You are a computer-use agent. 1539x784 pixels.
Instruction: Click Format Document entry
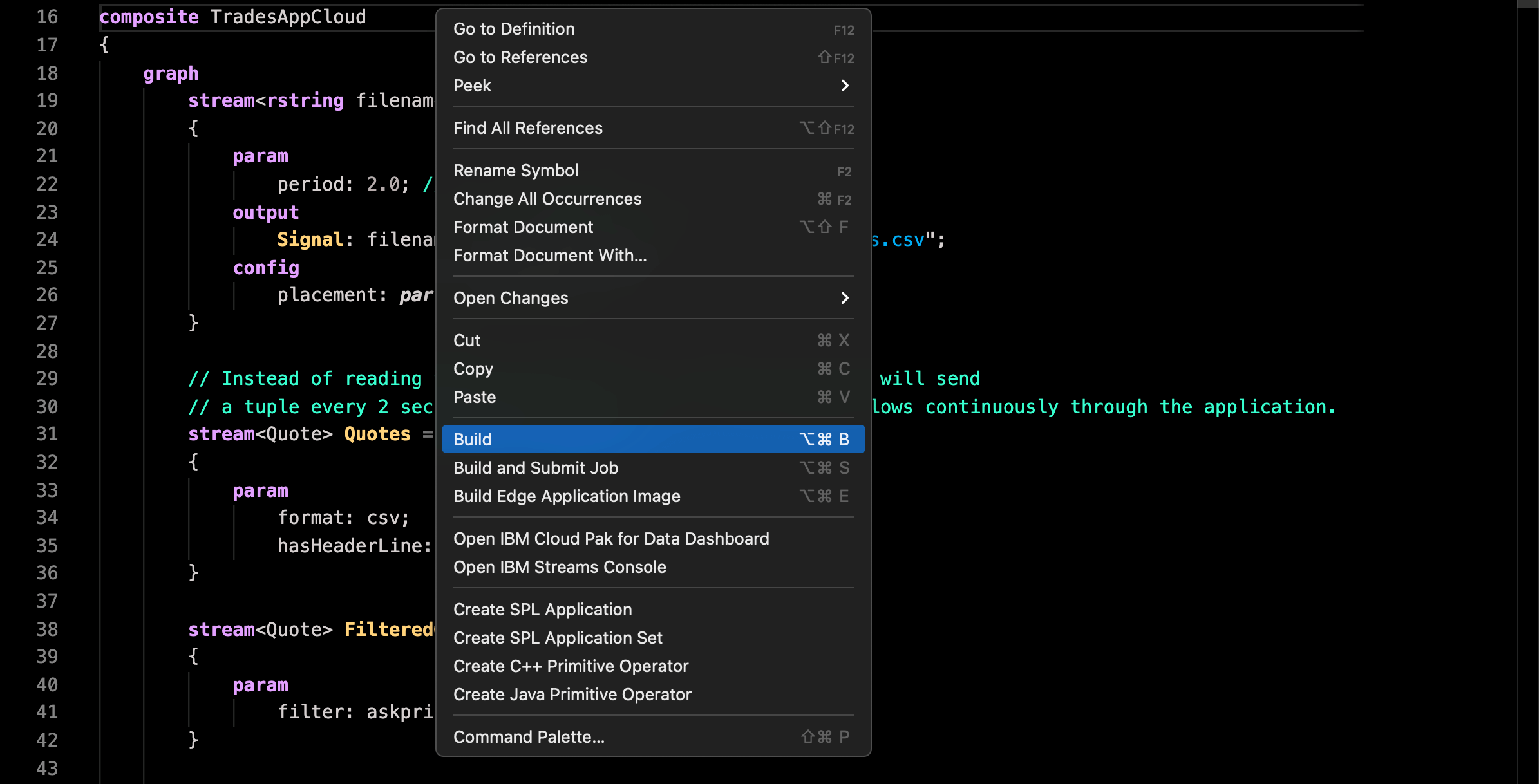click(523, 227)
